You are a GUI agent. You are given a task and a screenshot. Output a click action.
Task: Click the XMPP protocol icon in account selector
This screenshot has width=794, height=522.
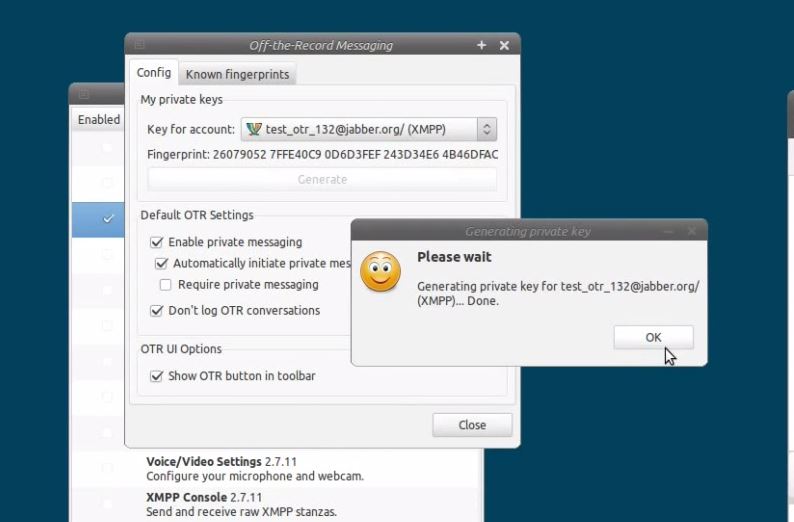(x=254, y=129)
